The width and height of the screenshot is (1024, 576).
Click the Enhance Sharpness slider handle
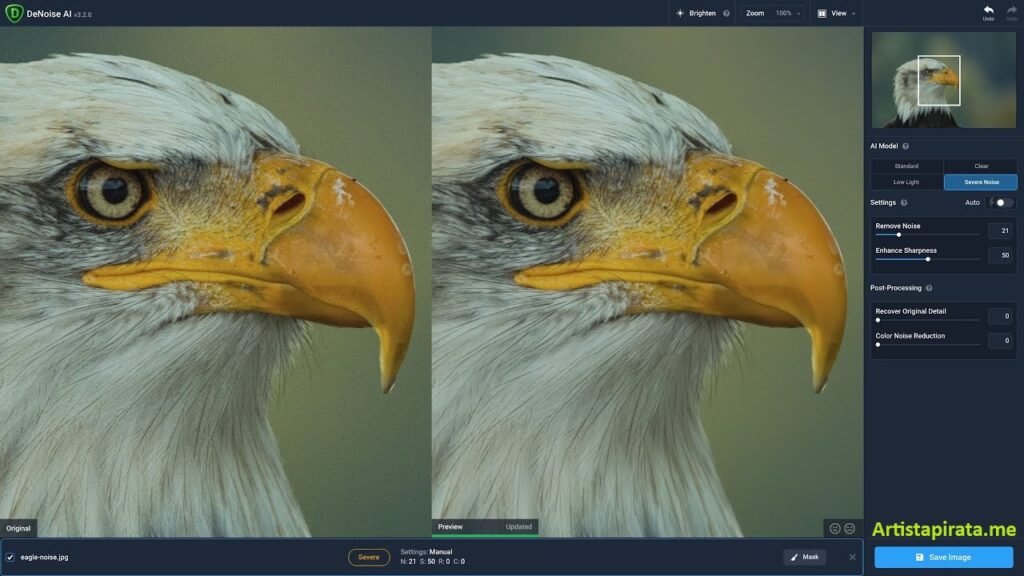pos(928,259)
